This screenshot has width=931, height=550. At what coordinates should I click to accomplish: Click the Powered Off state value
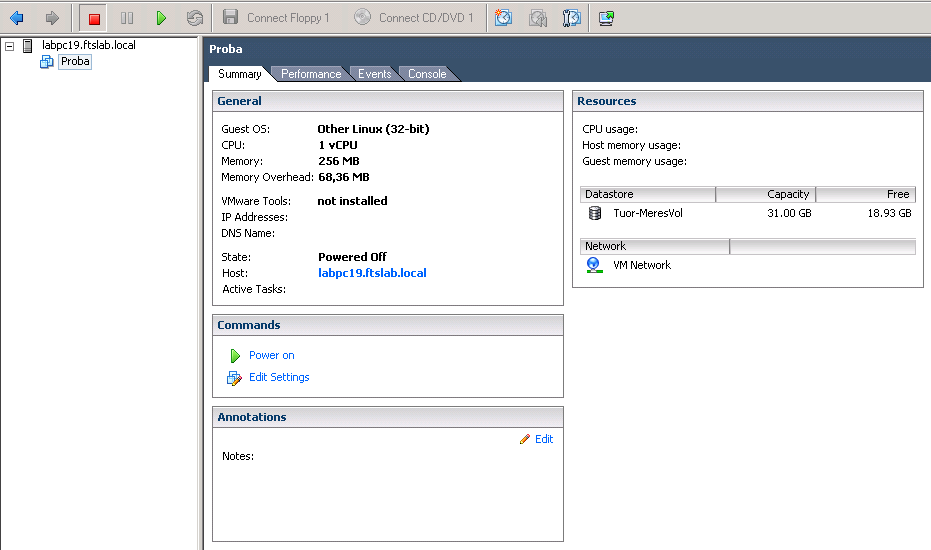(352, 257)
